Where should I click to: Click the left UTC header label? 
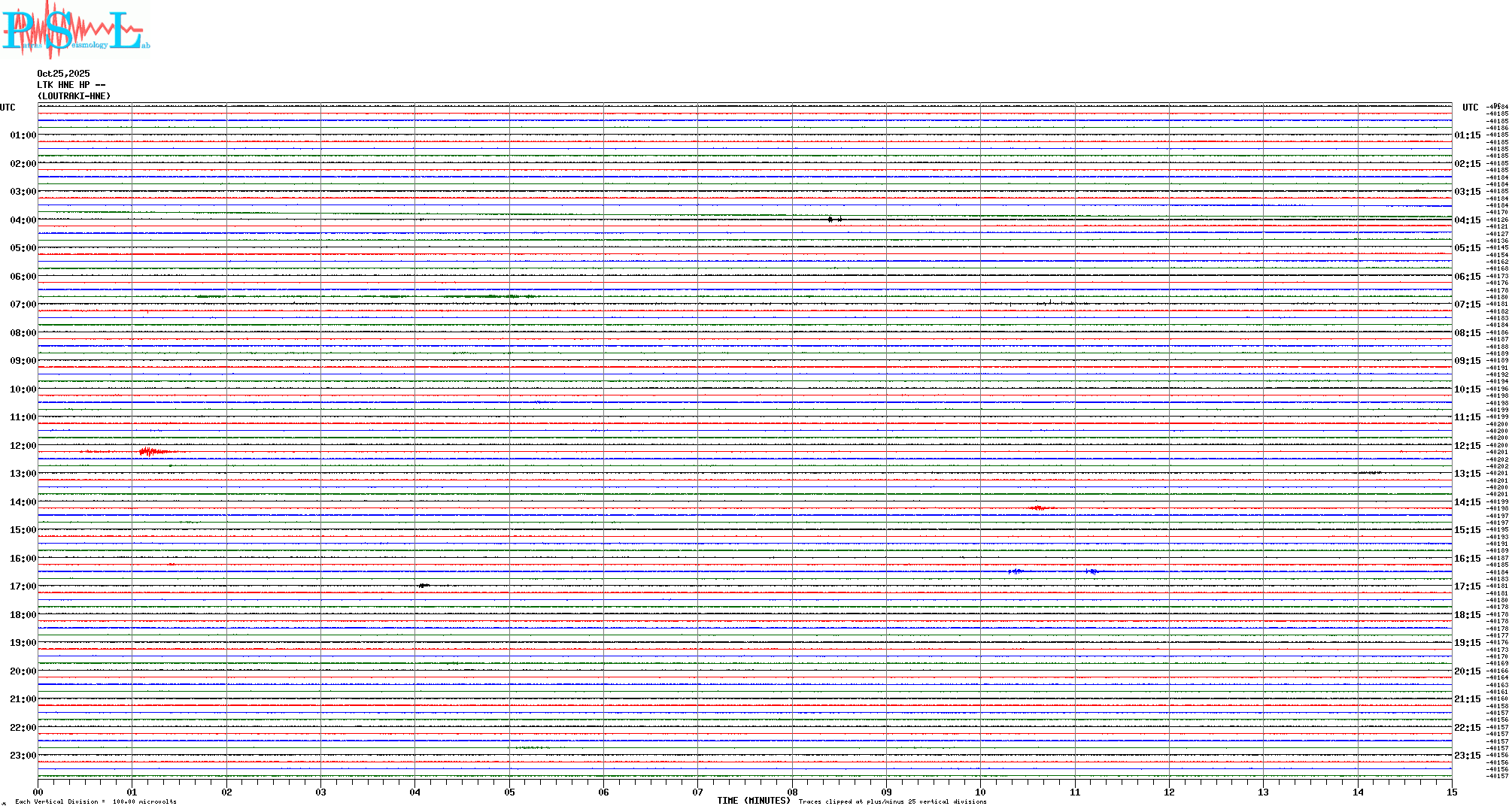8,108
